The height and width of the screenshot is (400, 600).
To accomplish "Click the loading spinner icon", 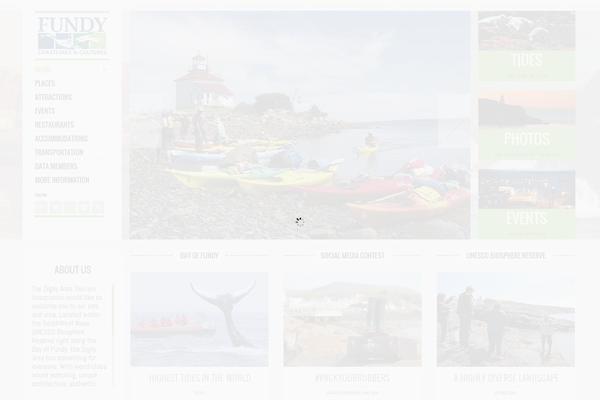I will point(300,222).
